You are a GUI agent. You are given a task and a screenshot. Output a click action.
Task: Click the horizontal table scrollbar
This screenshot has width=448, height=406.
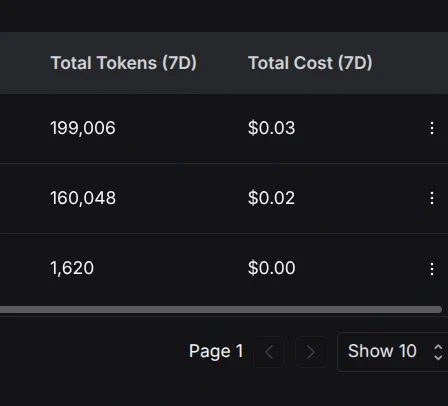[221, 310]
